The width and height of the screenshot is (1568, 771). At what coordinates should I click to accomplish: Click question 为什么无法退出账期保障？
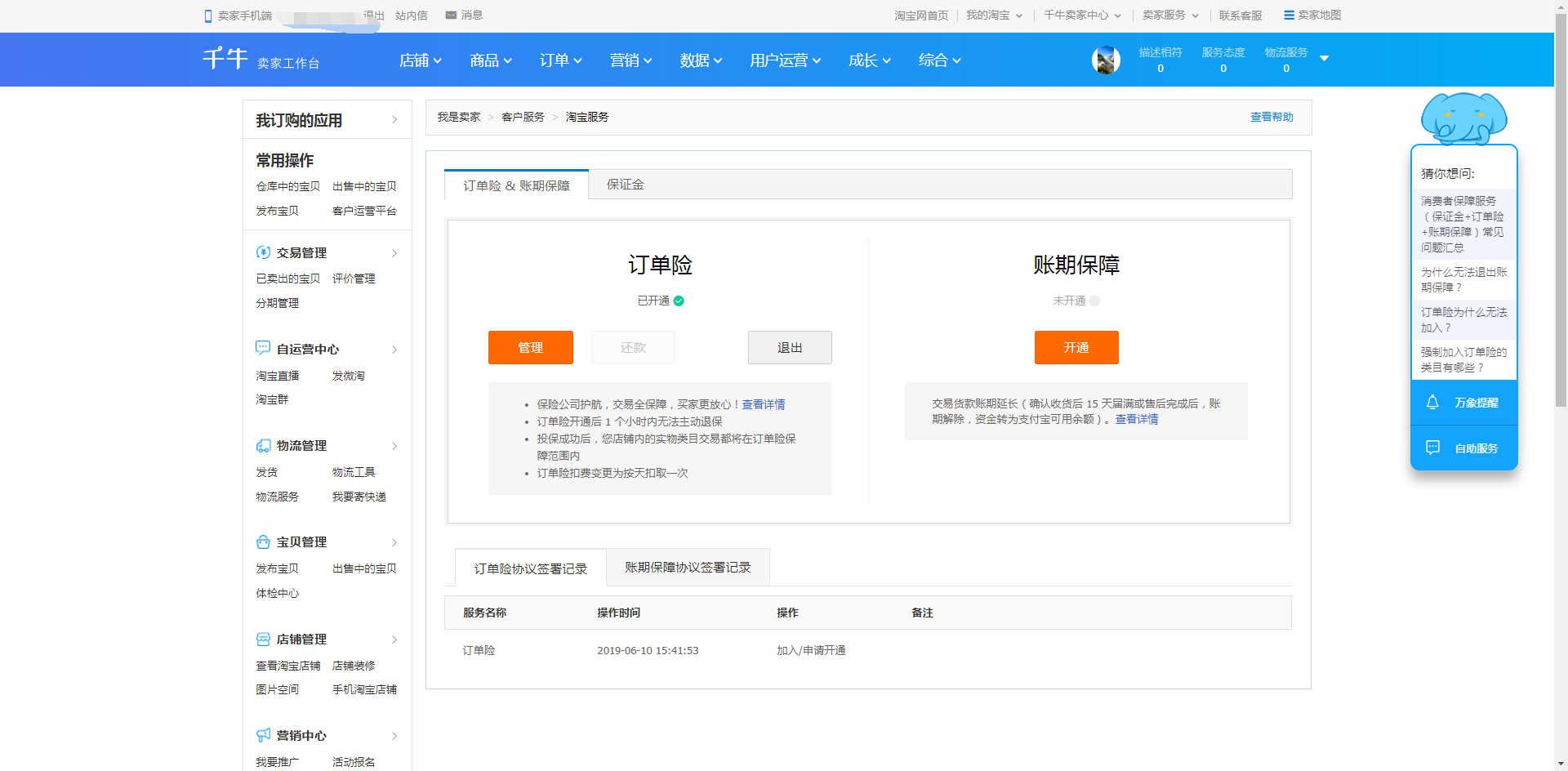click(1464, 279)
